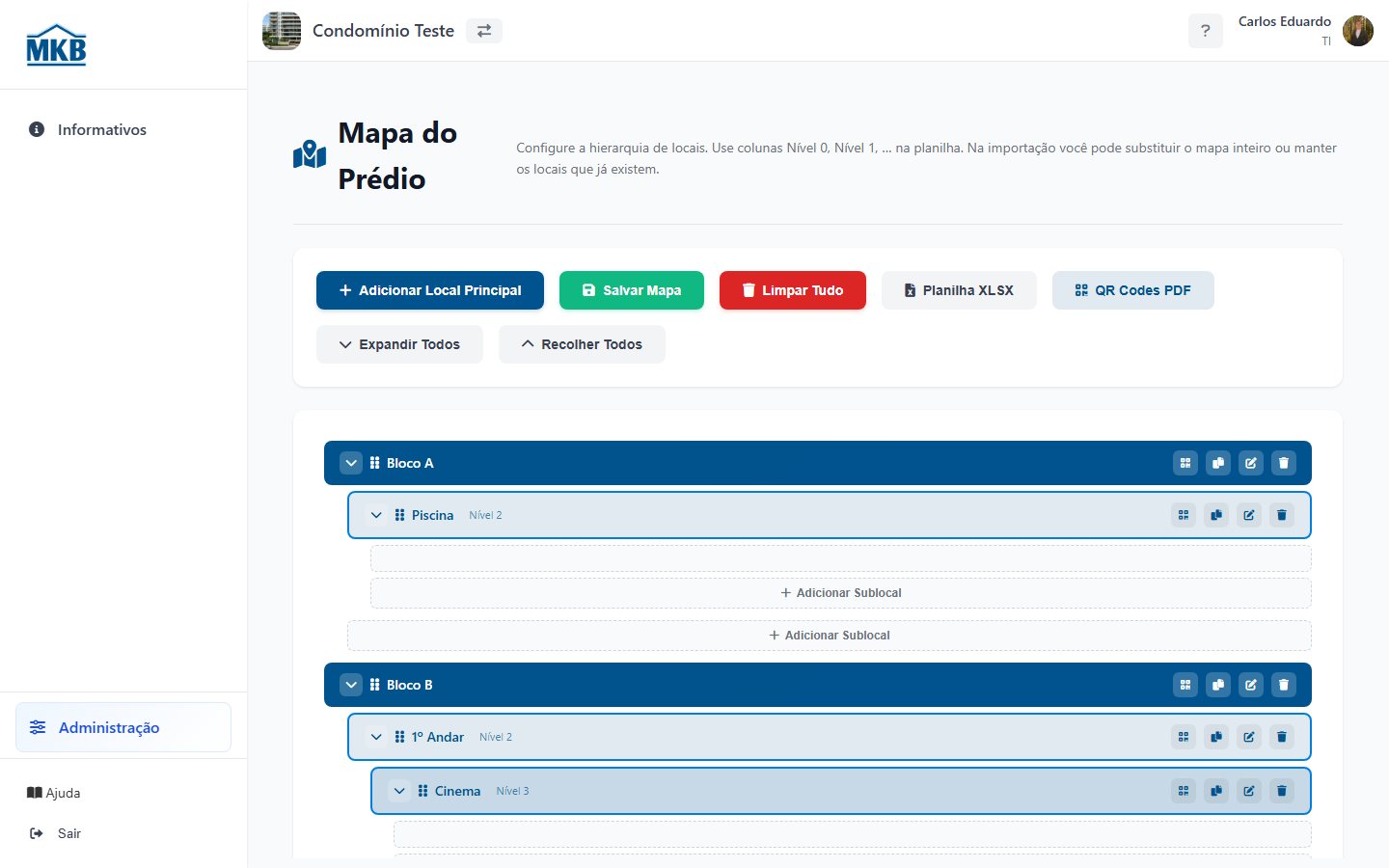The height and width of the screenshot is (868, 1389).
Task: Expand all locations with Expandir Todos
Action: 399,344
